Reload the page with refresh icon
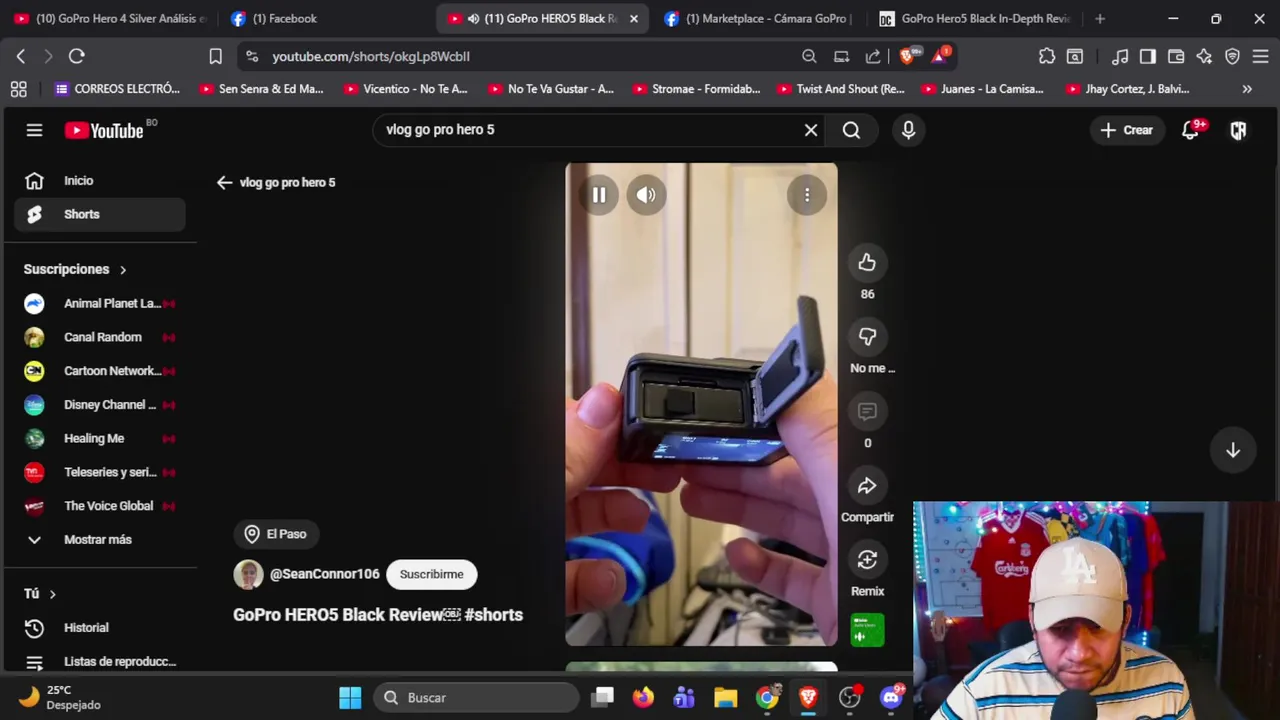The width and height of the screenshot is (1280, 720). click(77, 56)
